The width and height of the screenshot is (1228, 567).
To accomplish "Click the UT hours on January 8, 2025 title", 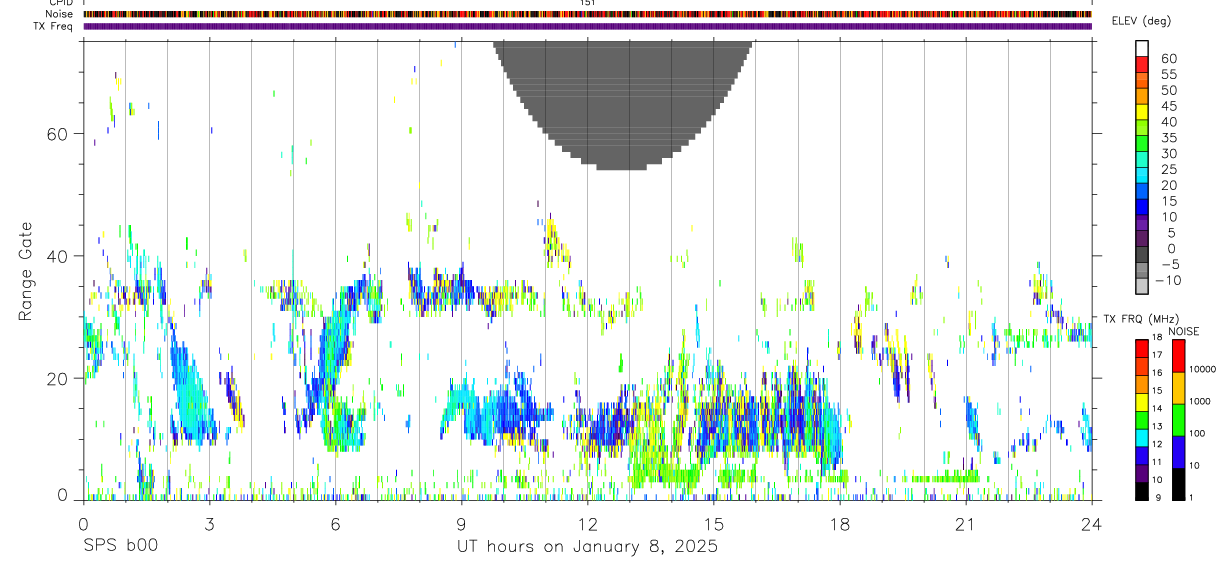I will click(x=587, y=547).
